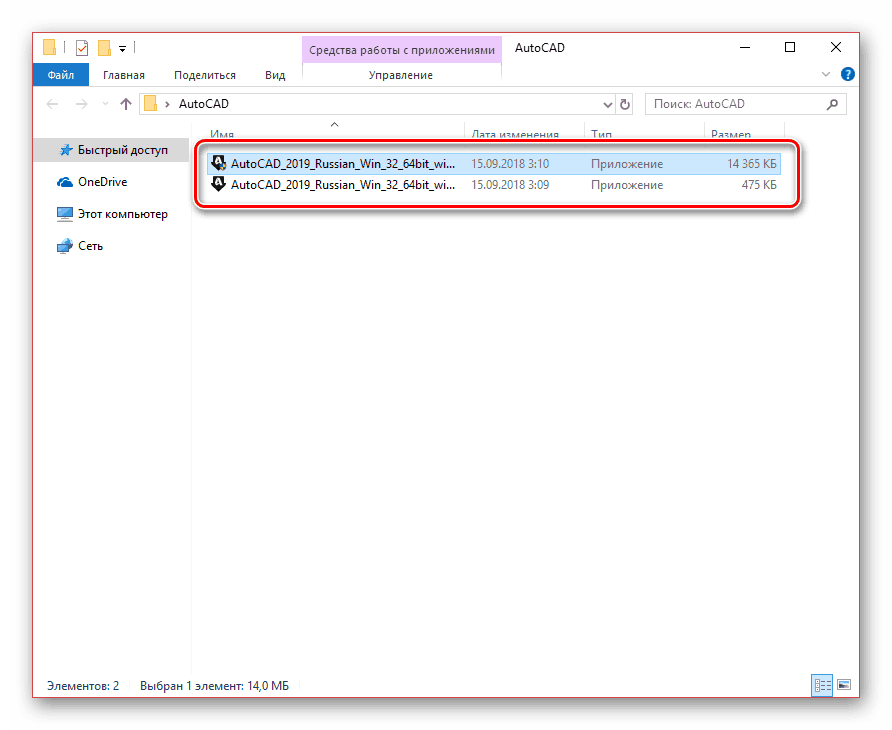
Task: Click the folder icon at title bar left
Action: pyautogui.click(x=50, y=47)
